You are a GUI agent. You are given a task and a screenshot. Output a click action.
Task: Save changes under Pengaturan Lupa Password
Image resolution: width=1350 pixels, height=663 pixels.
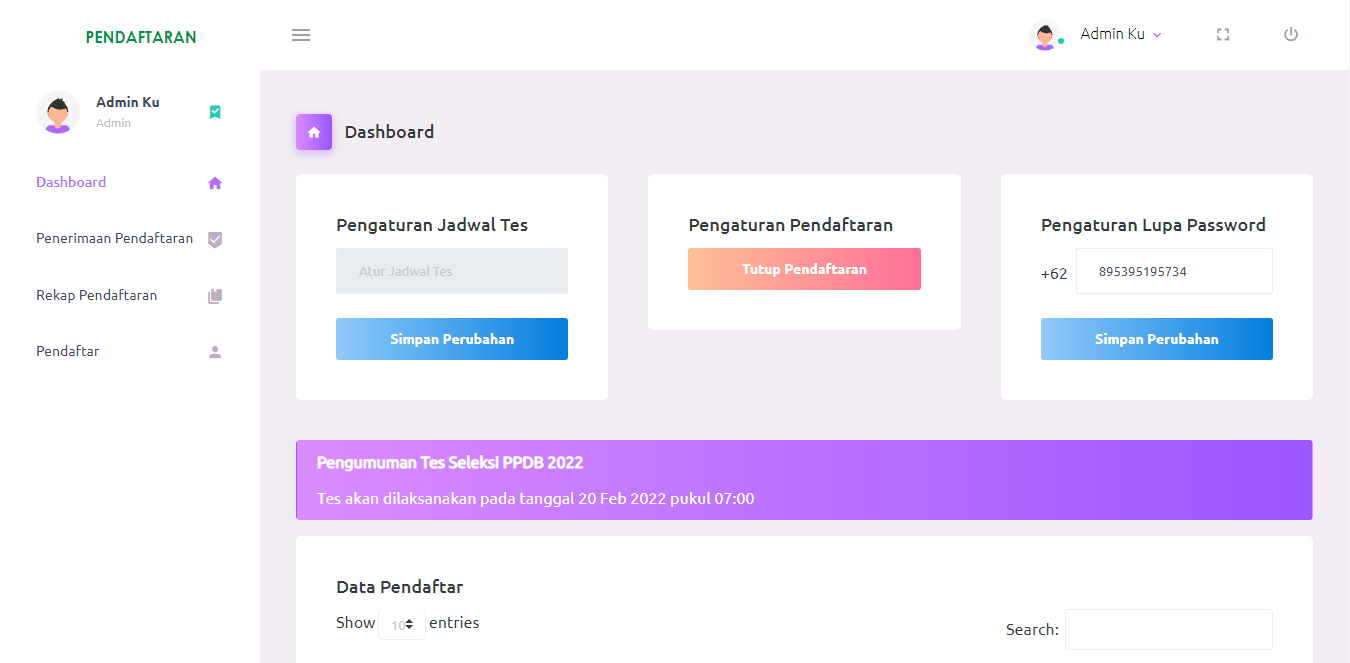tap(1156, 339)
